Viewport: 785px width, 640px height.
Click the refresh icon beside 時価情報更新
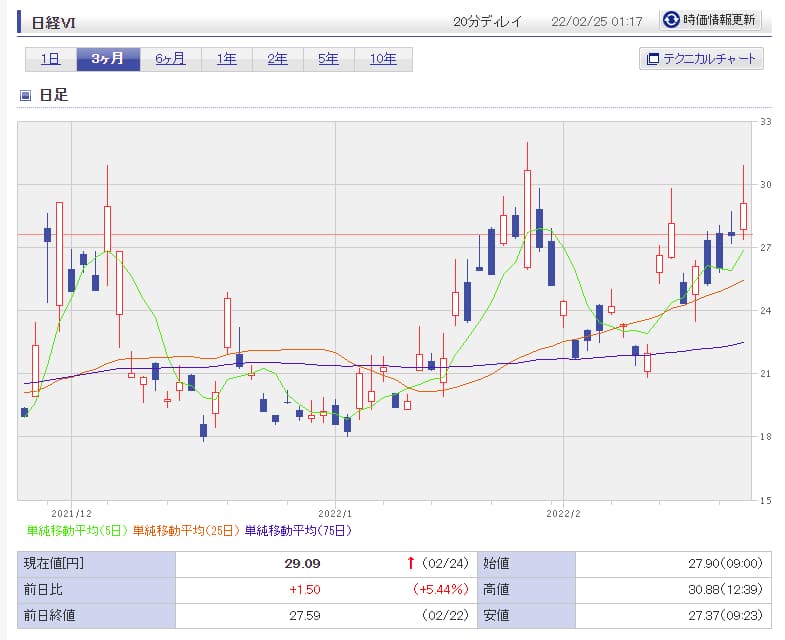click(672, 20)
